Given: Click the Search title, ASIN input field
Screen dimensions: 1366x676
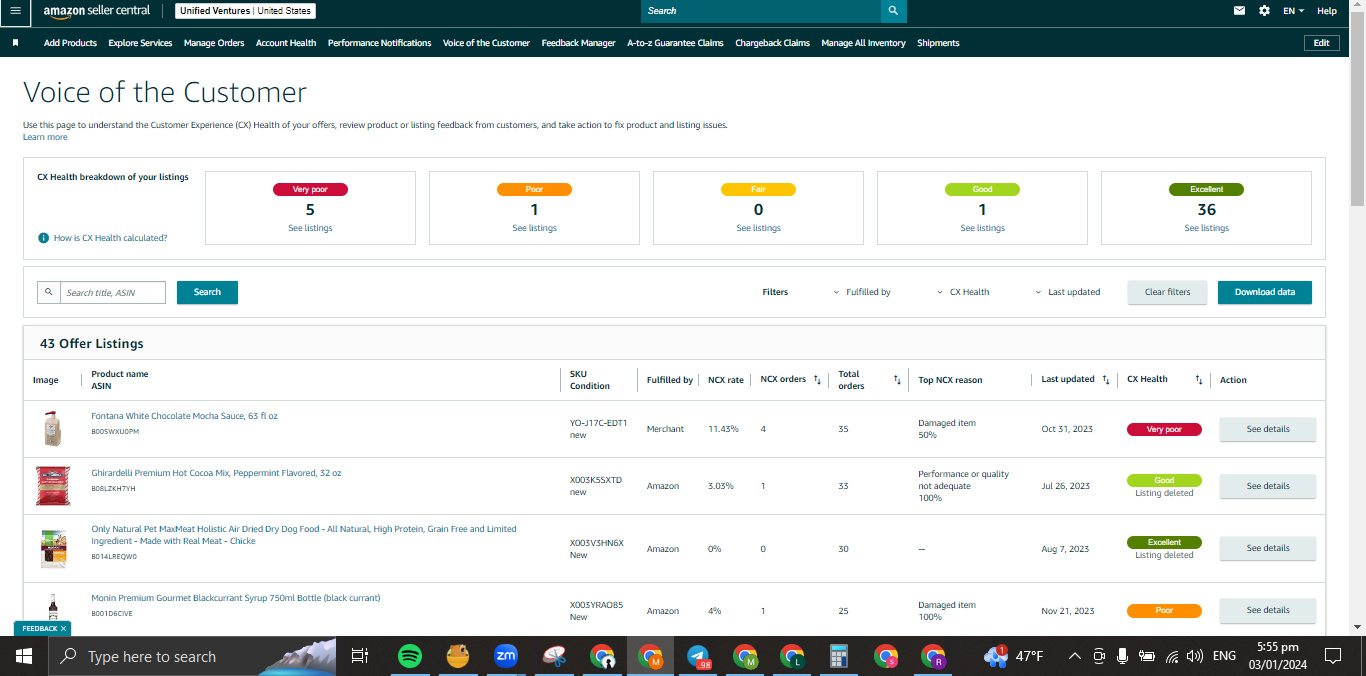Looking at the screenshot, I should coord(113,292).
